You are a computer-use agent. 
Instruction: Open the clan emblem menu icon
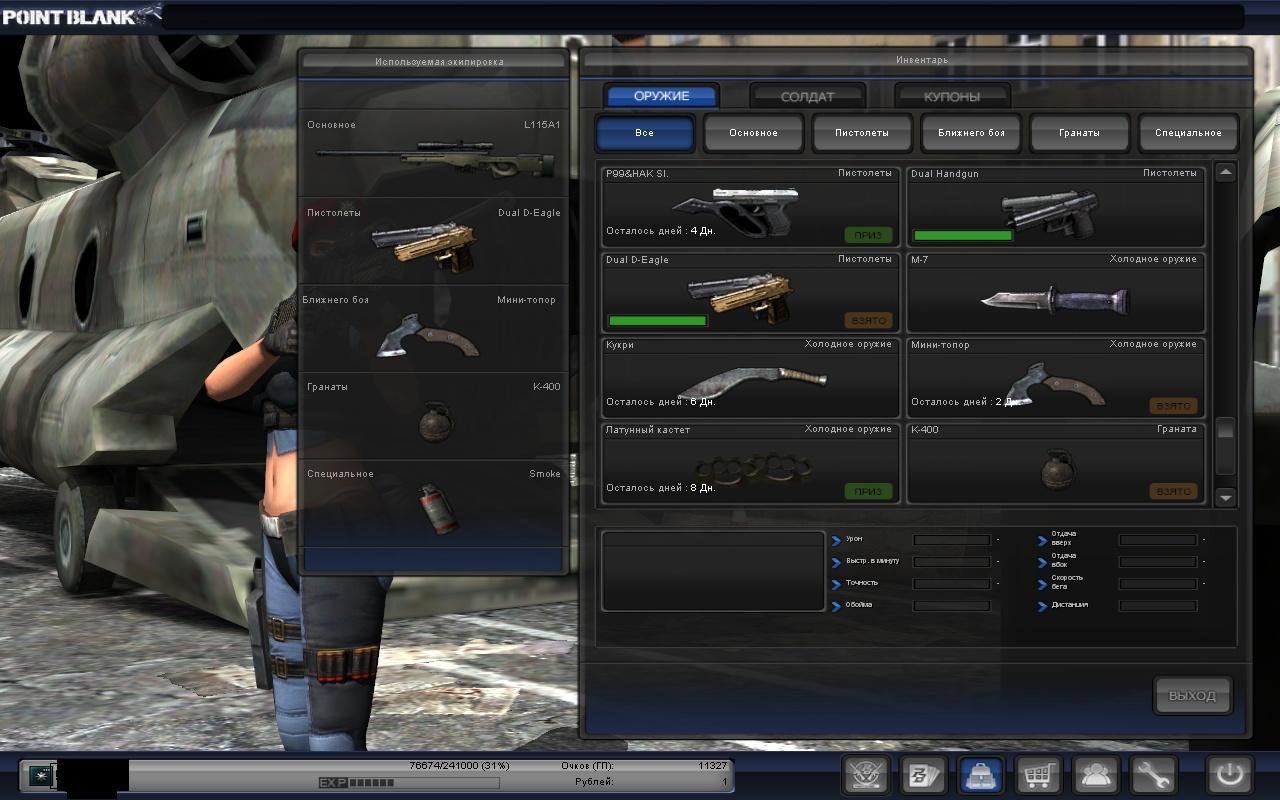866,775
